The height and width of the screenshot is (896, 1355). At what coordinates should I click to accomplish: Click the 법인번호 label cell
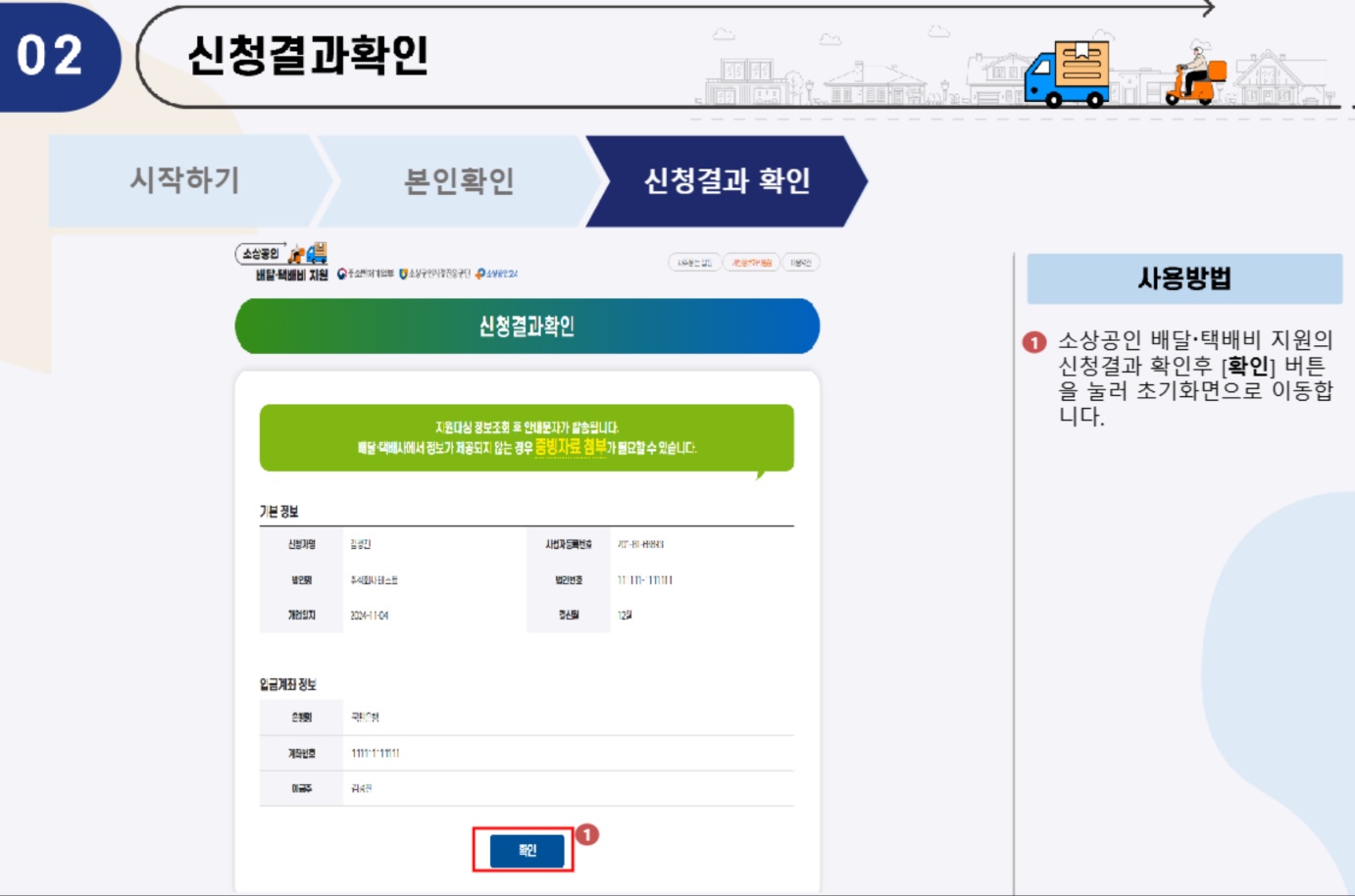click(569, 580)
